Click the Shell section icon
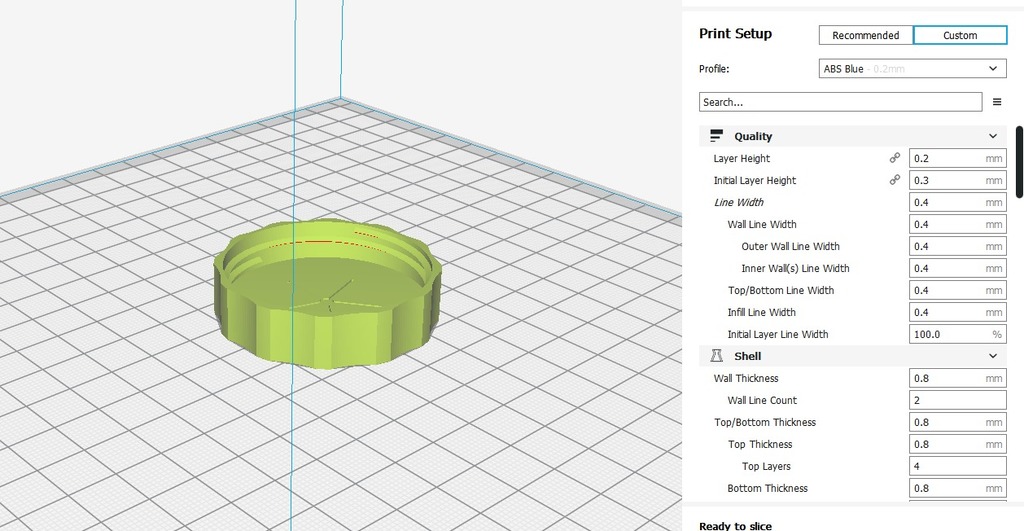The height and width of the screenshot is (531, 1024). [x=716, y=356]
